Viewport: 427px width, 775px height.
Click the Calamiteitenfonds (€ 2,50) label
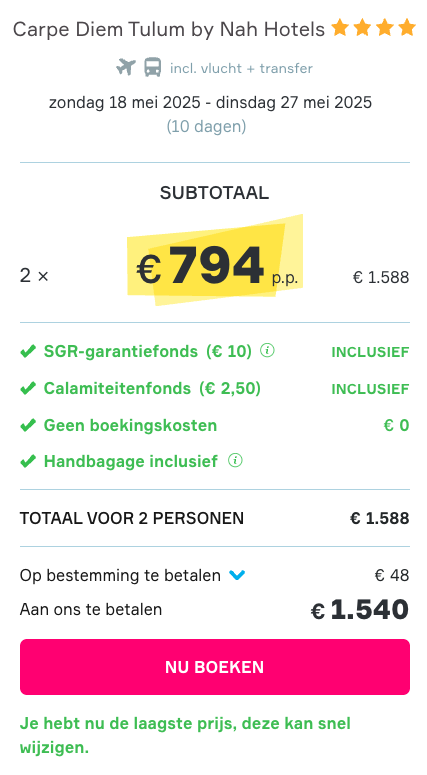[x=152, y=388]
